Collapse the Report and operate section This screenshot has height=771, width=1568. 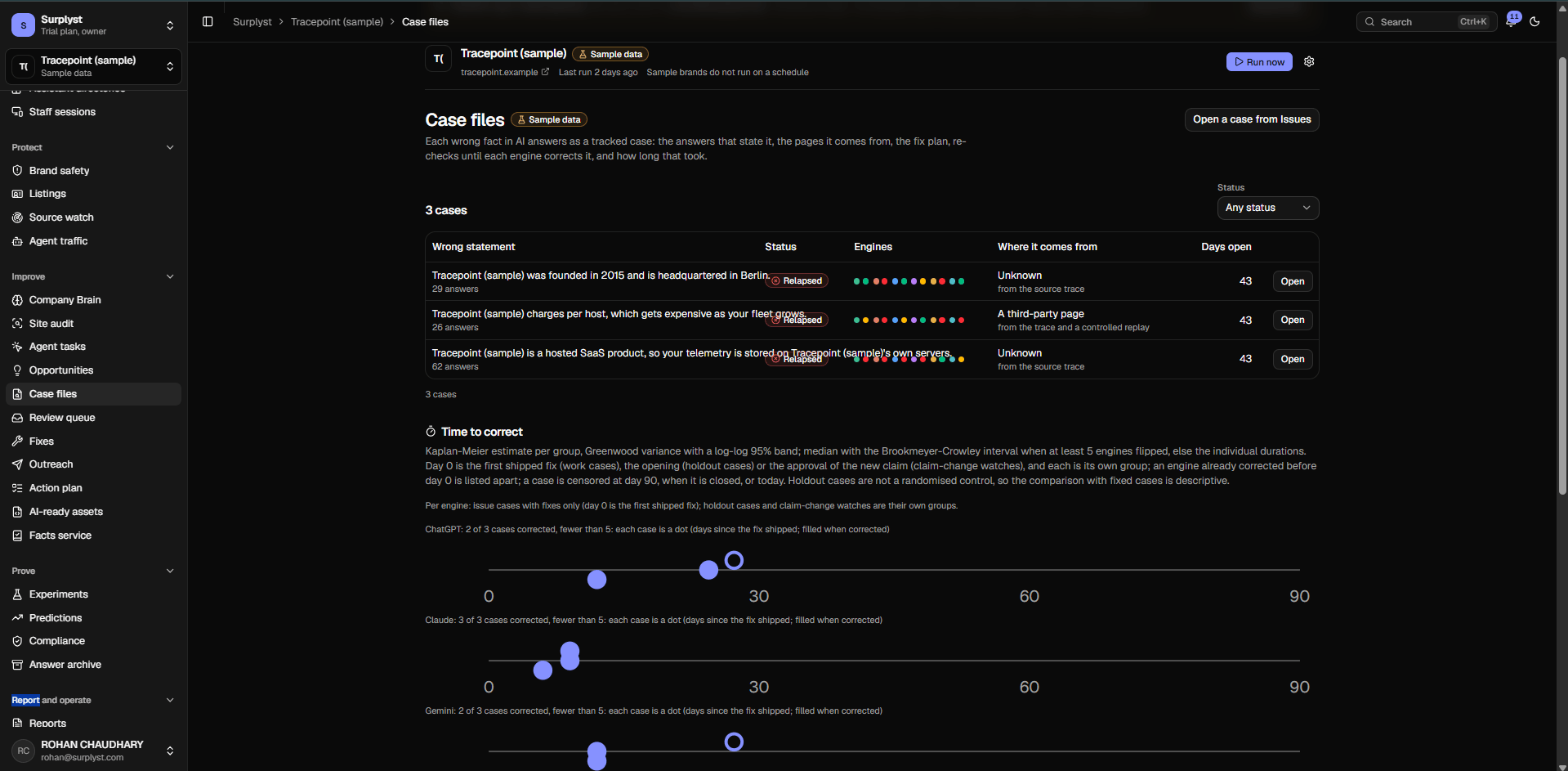coord(170,701)
